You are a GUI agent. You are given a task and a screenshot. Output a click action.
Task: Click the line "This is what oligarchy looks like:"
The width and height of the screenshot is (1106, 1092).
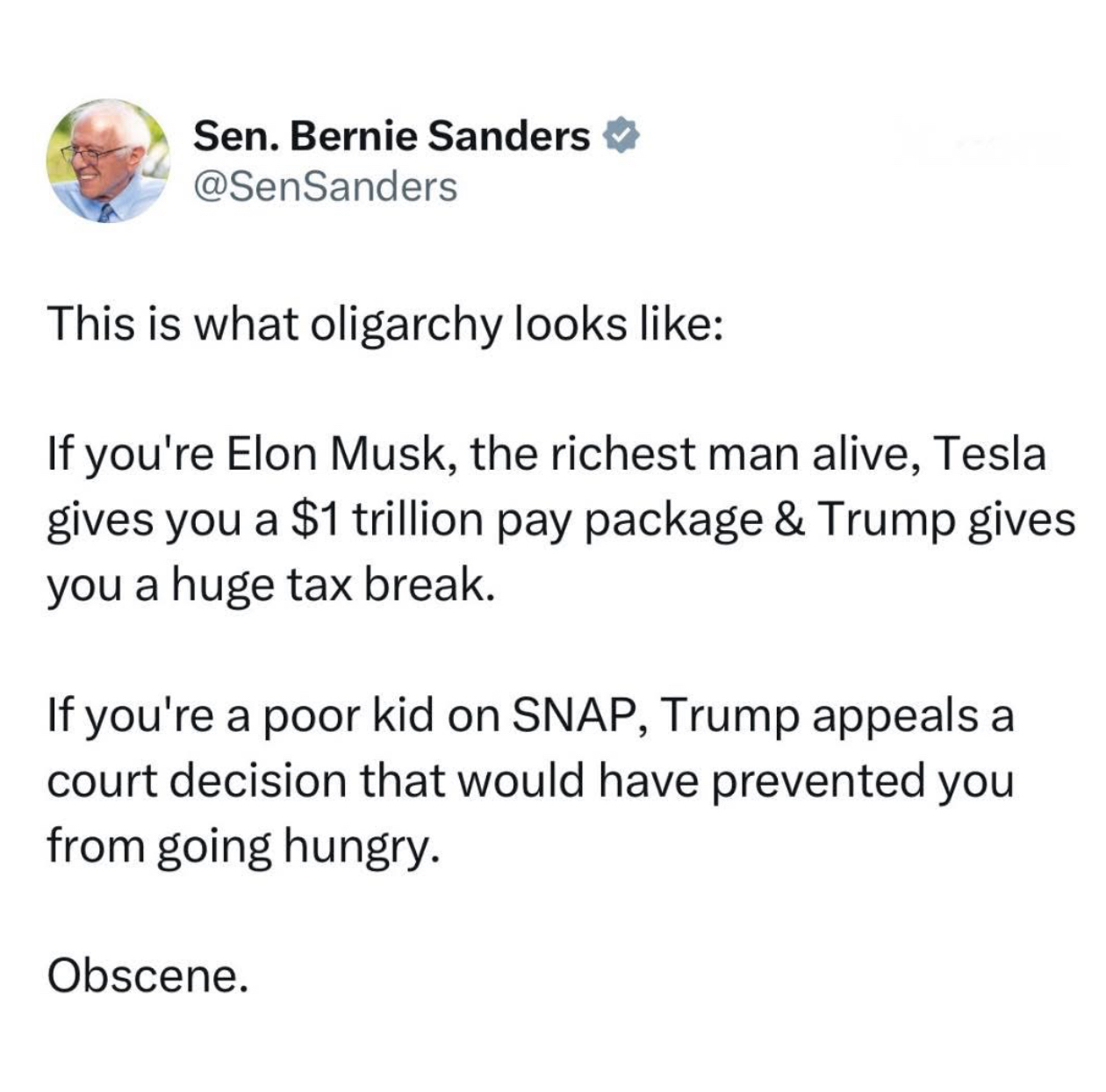[x=386, y=324]
